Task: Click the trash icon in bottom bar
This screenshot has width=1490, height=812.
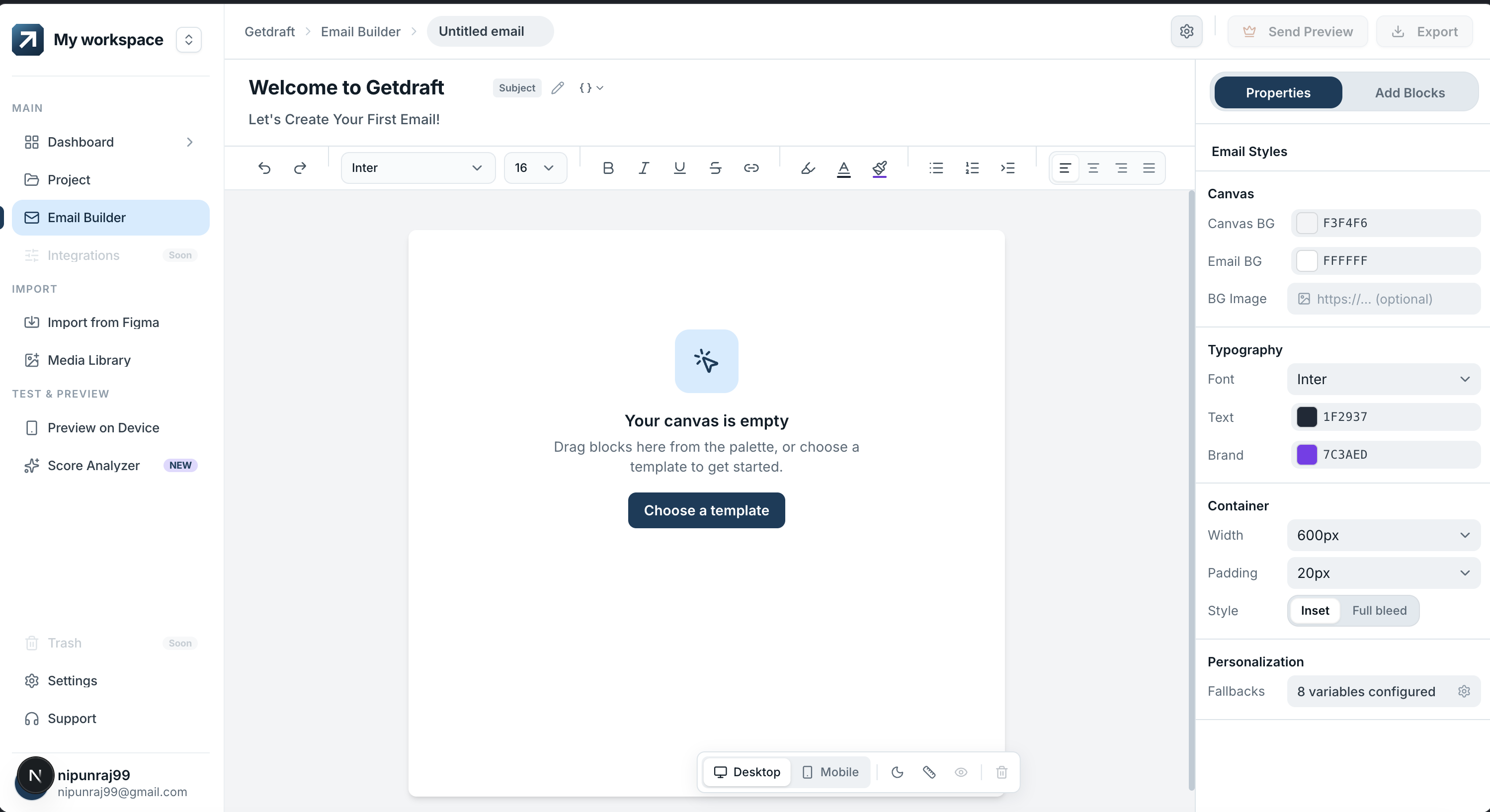Action: 1002,772
